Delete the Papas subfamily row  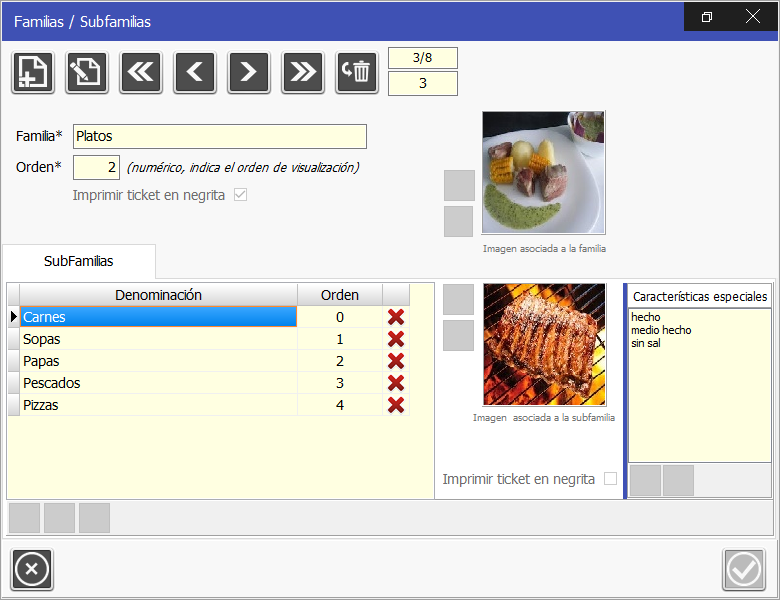[396, 361]
